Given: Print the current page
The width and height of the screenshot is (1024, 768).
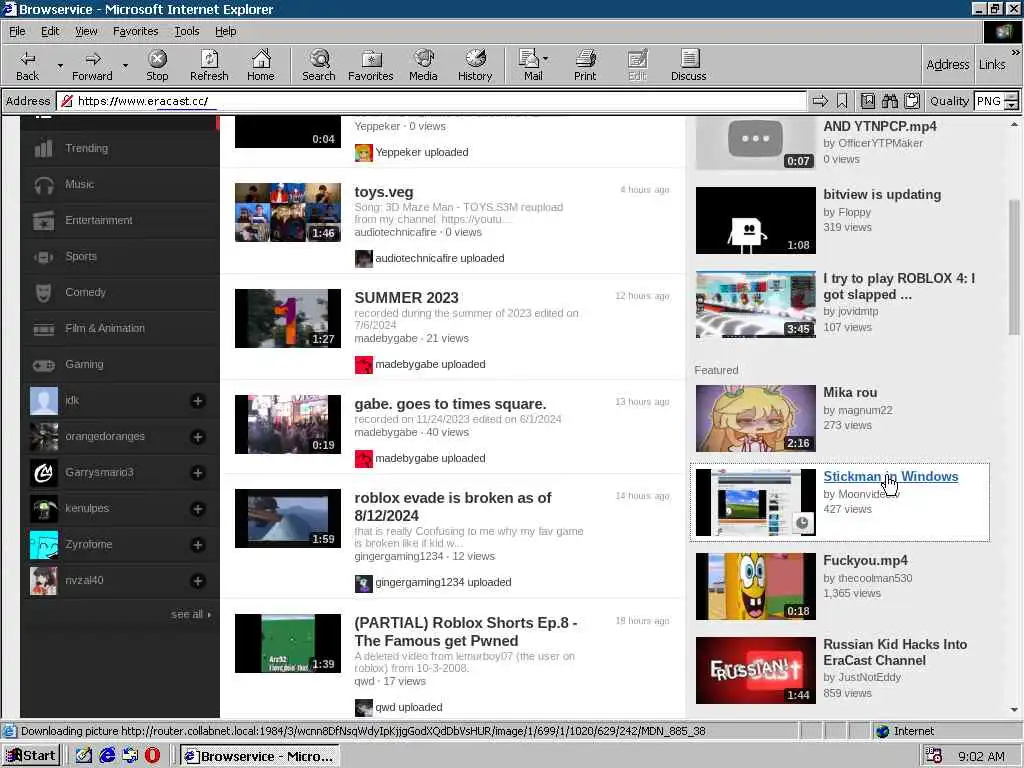Looking at the screenshot, I should (585, 65).
